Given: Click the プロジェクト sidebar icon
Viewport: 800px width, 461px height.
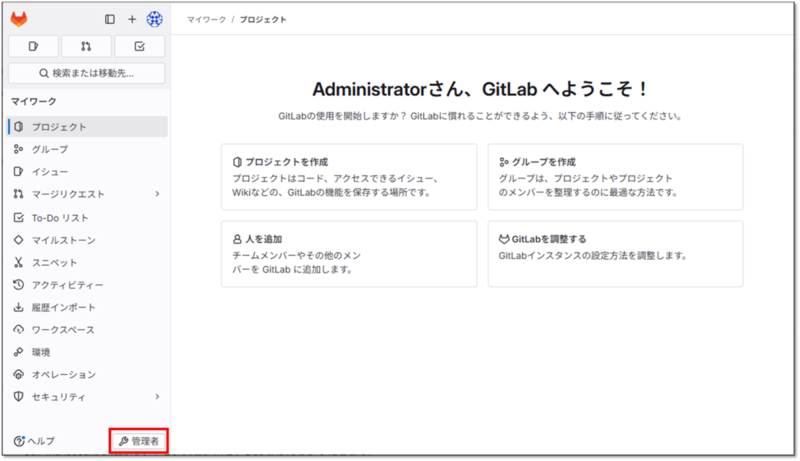Looking at the screenshot, I should tap(19, 126).
